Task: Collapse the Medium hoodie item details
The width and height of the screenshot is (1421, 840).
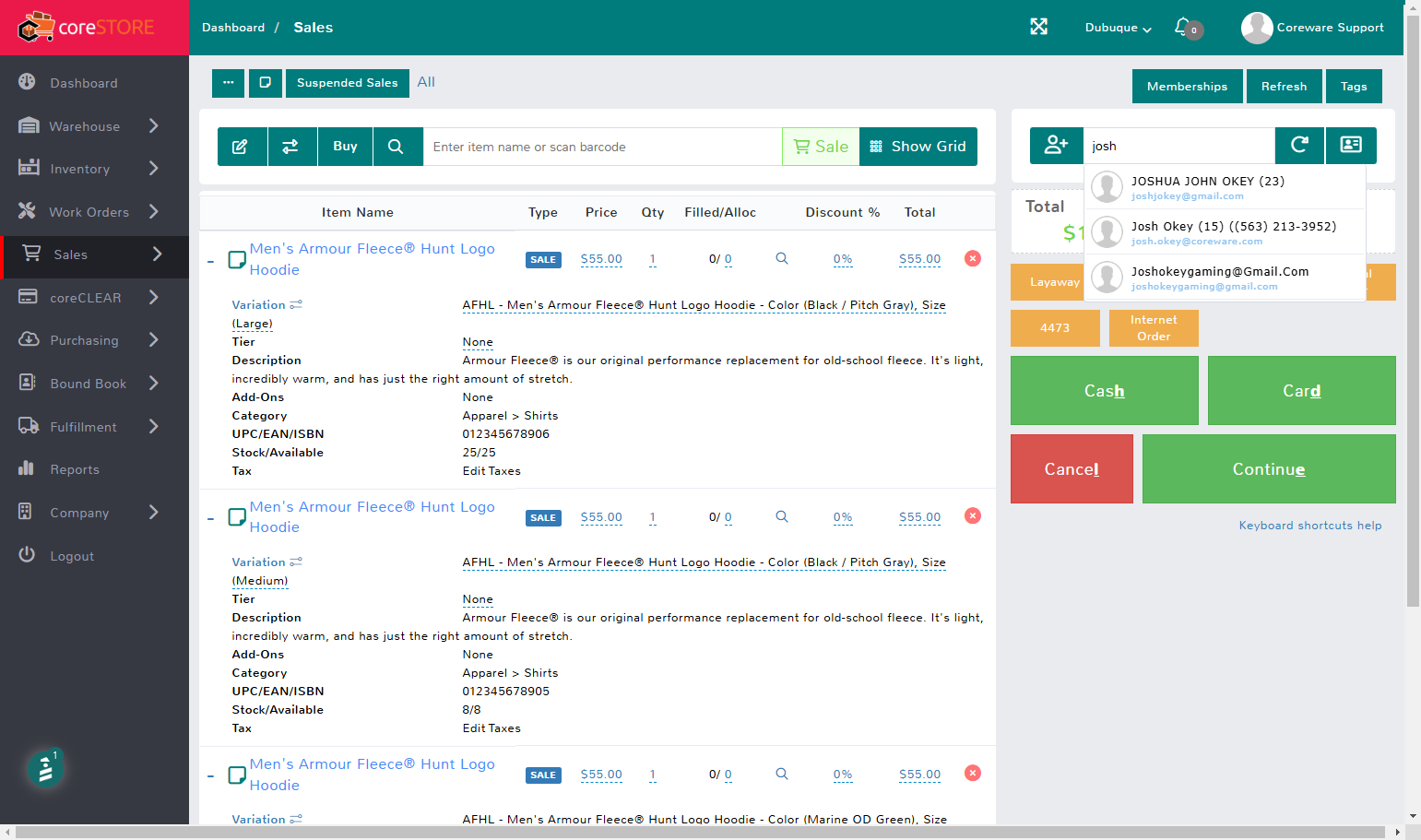Action: point(210,519)
